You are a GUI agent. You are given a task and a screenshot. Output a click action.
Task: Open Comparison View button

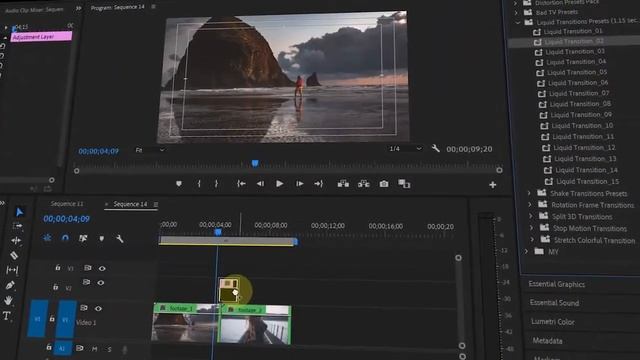click(404, 184)
